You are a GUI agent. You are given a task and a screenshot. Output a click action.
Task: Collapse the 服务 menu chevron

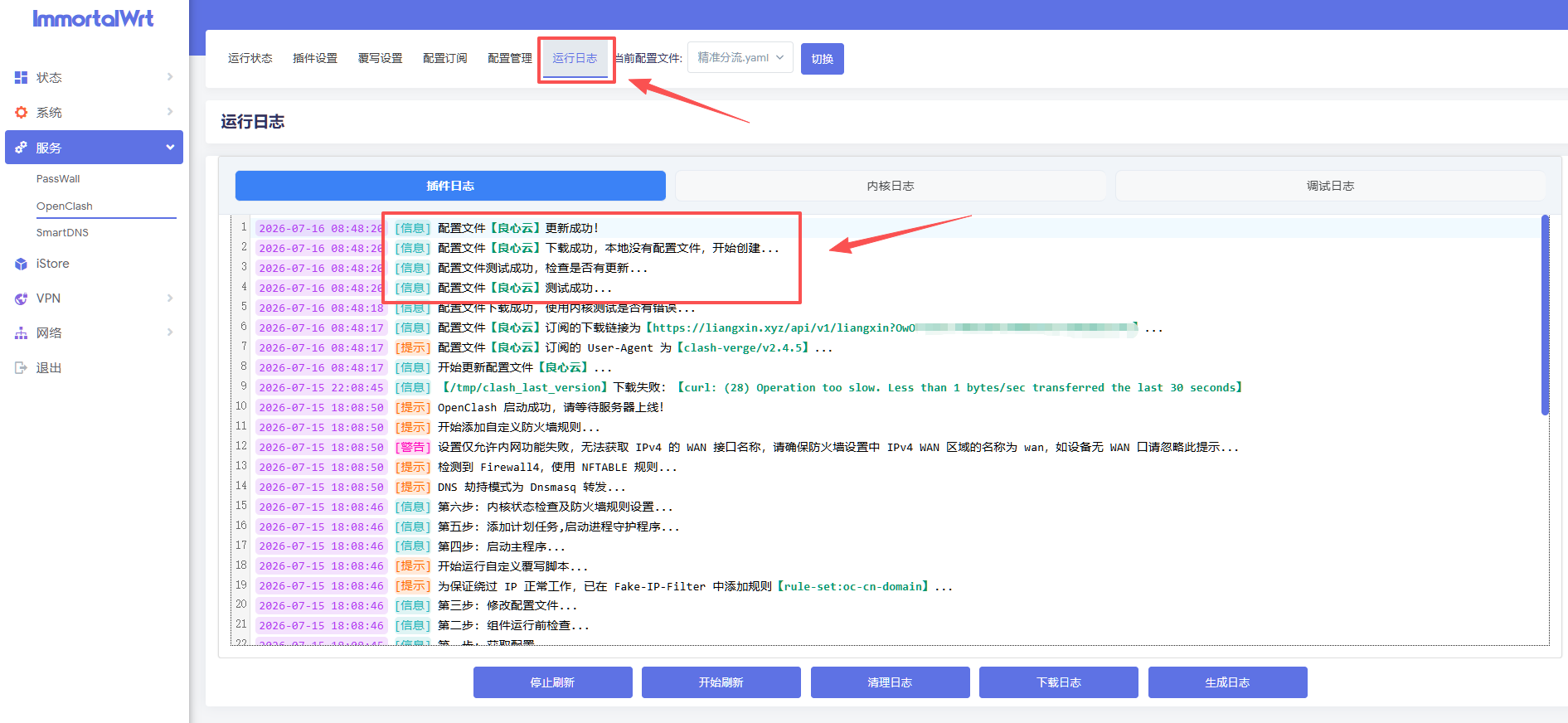[x=170, y=148]
